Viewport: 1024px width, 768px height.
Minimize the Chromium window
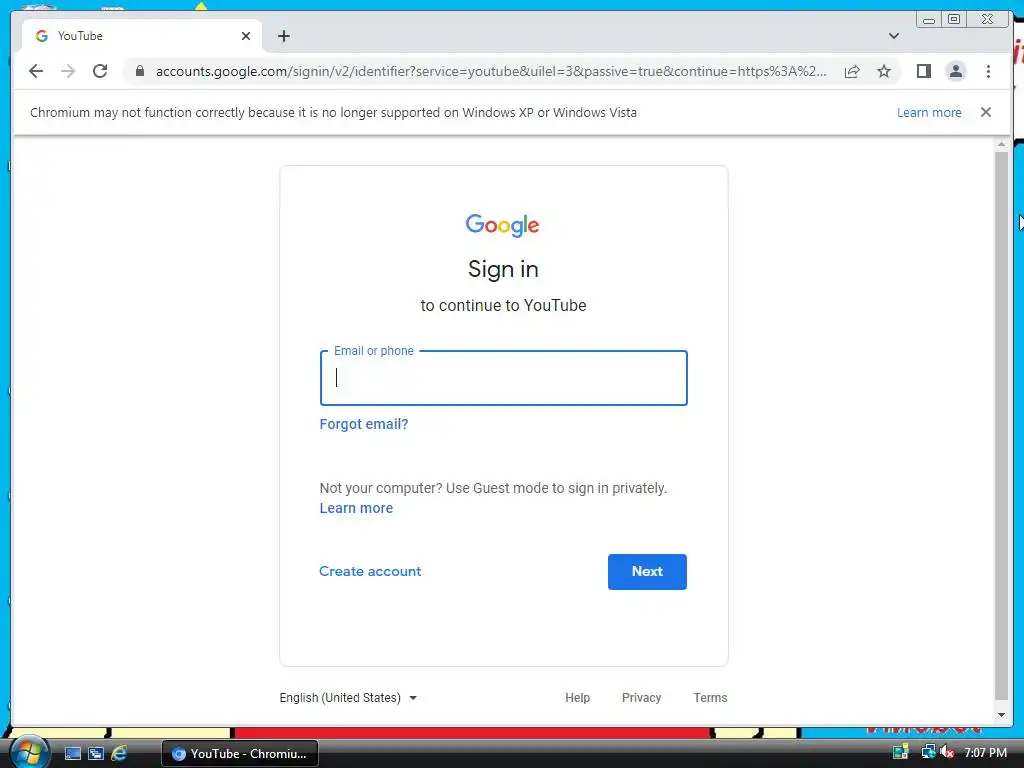929,19
